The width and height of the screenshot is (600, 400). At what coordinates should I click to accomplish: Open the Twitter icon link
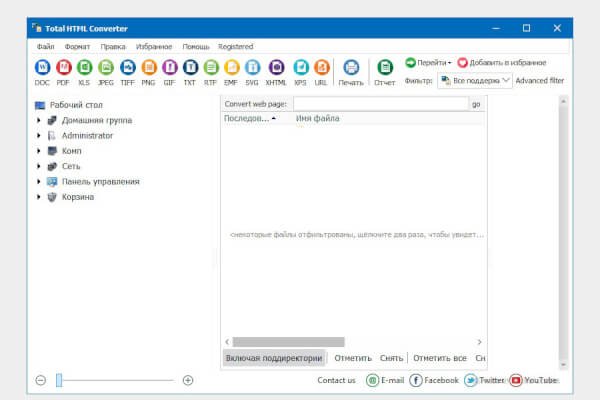(470, 380)
